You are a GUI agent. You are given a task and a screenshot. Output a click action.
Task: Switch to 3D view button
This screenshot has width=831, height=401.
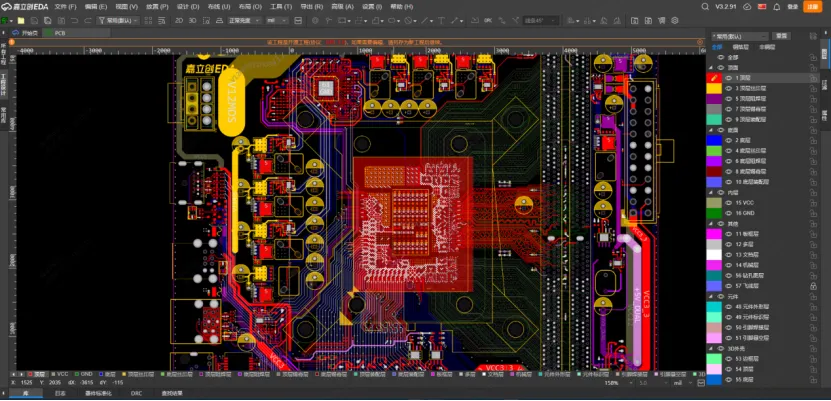coord(192,21)
